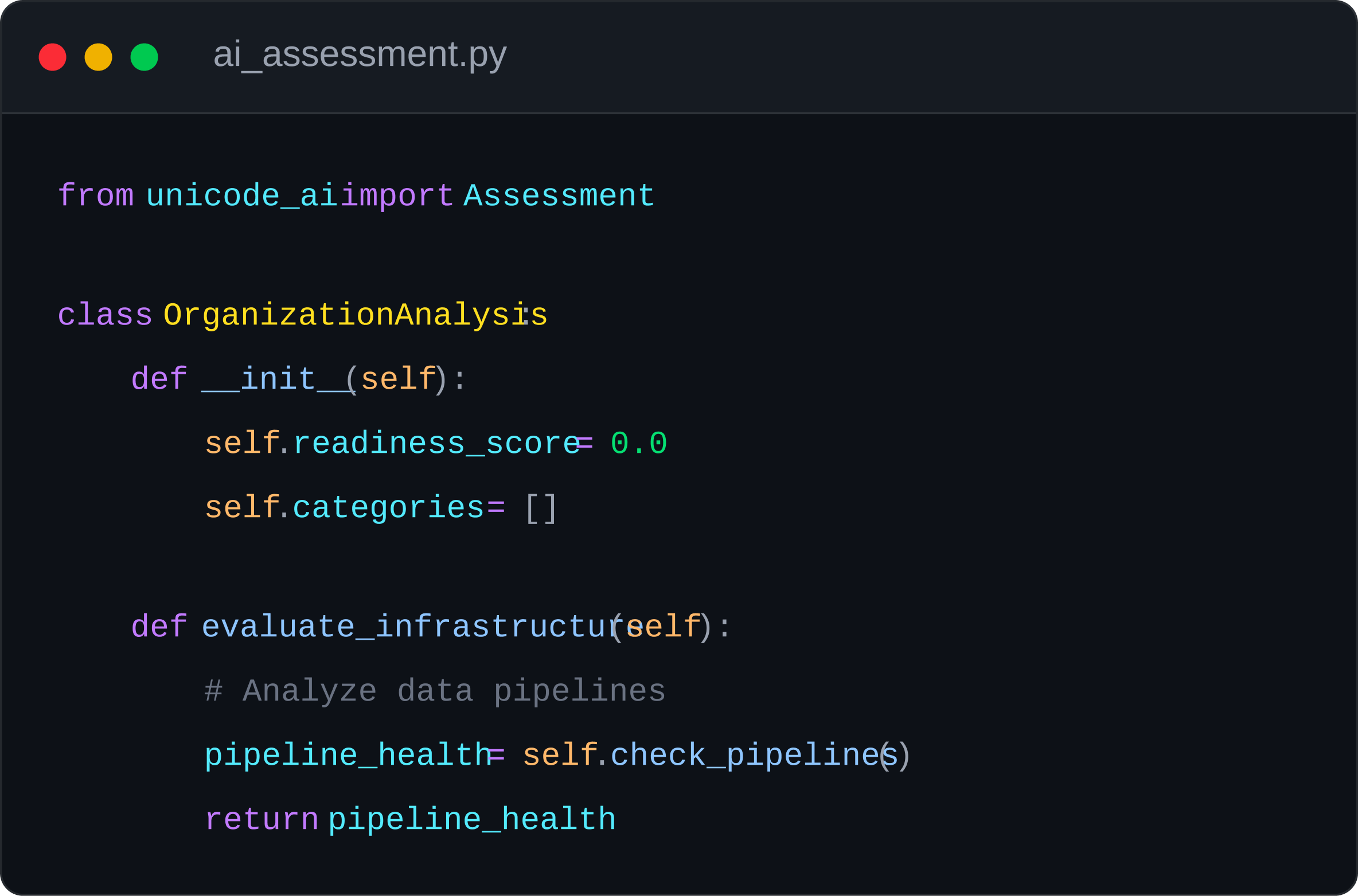Select the Analyze data pipelines comment
This screenshot has width=1358, height=896.
[435, 690]
